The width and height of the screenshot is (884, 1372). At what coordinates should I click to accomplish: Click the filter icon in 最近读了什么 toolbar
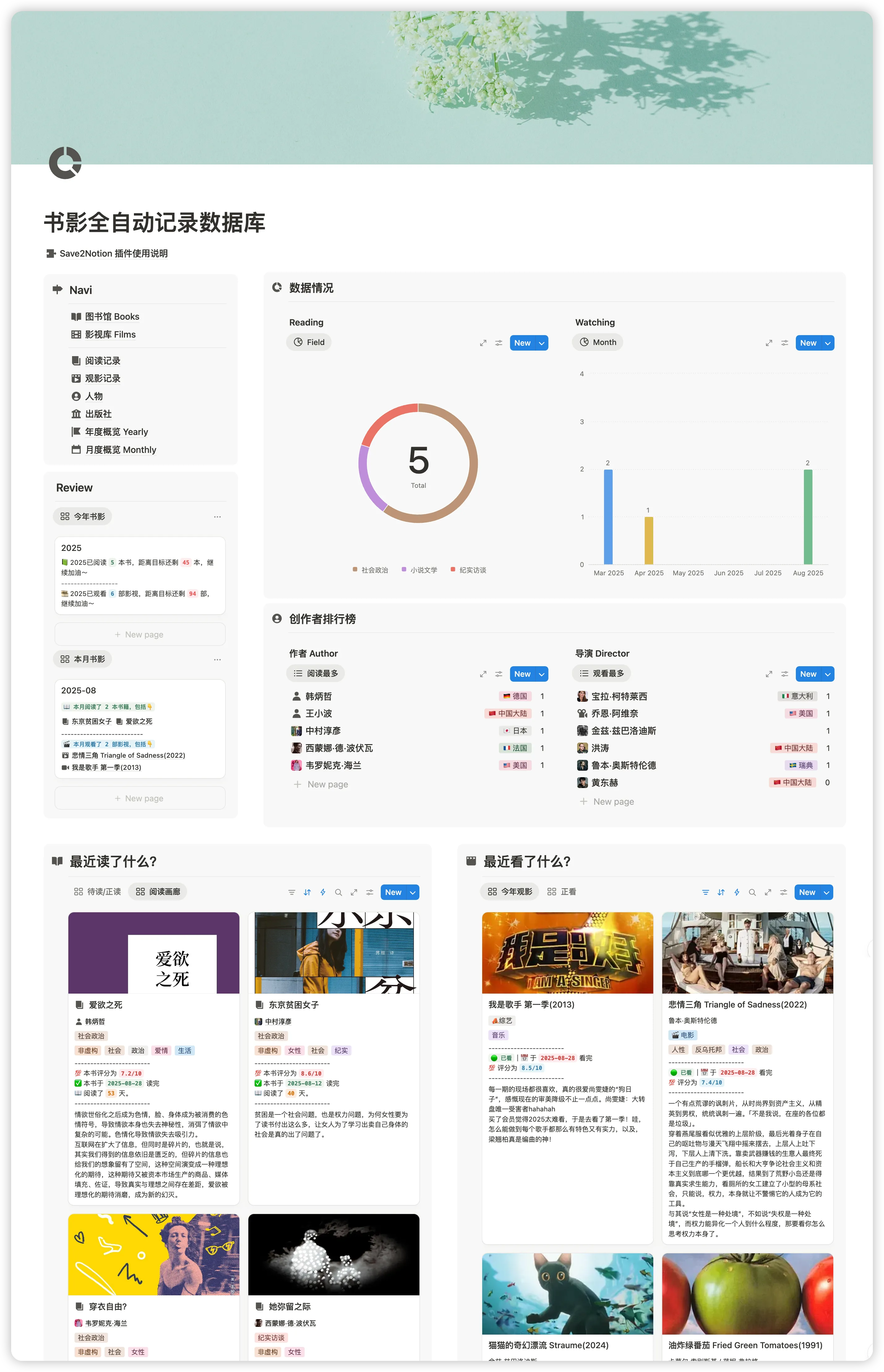(292, 892)
